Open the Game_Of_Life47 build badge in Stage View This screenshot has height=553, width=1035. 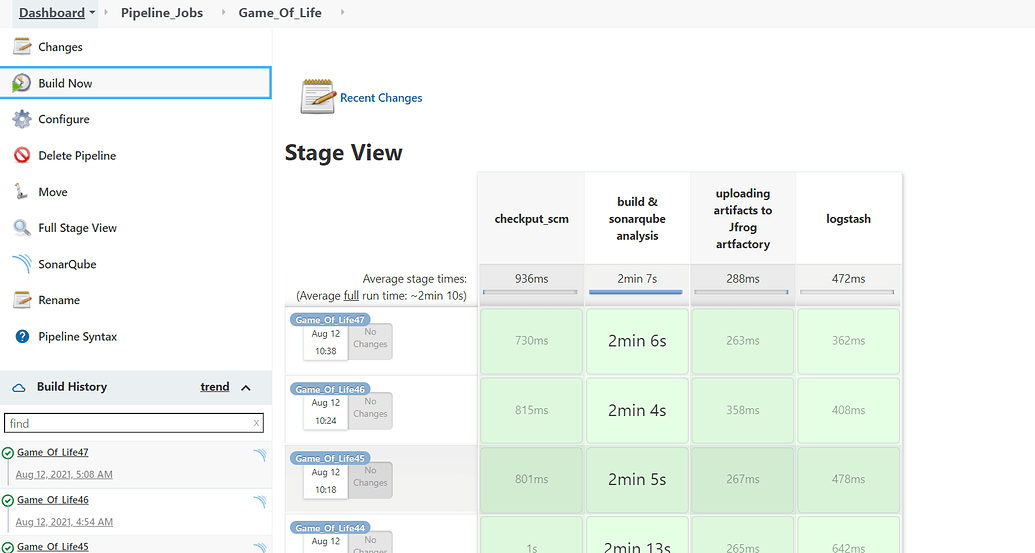tap(330, 320)
